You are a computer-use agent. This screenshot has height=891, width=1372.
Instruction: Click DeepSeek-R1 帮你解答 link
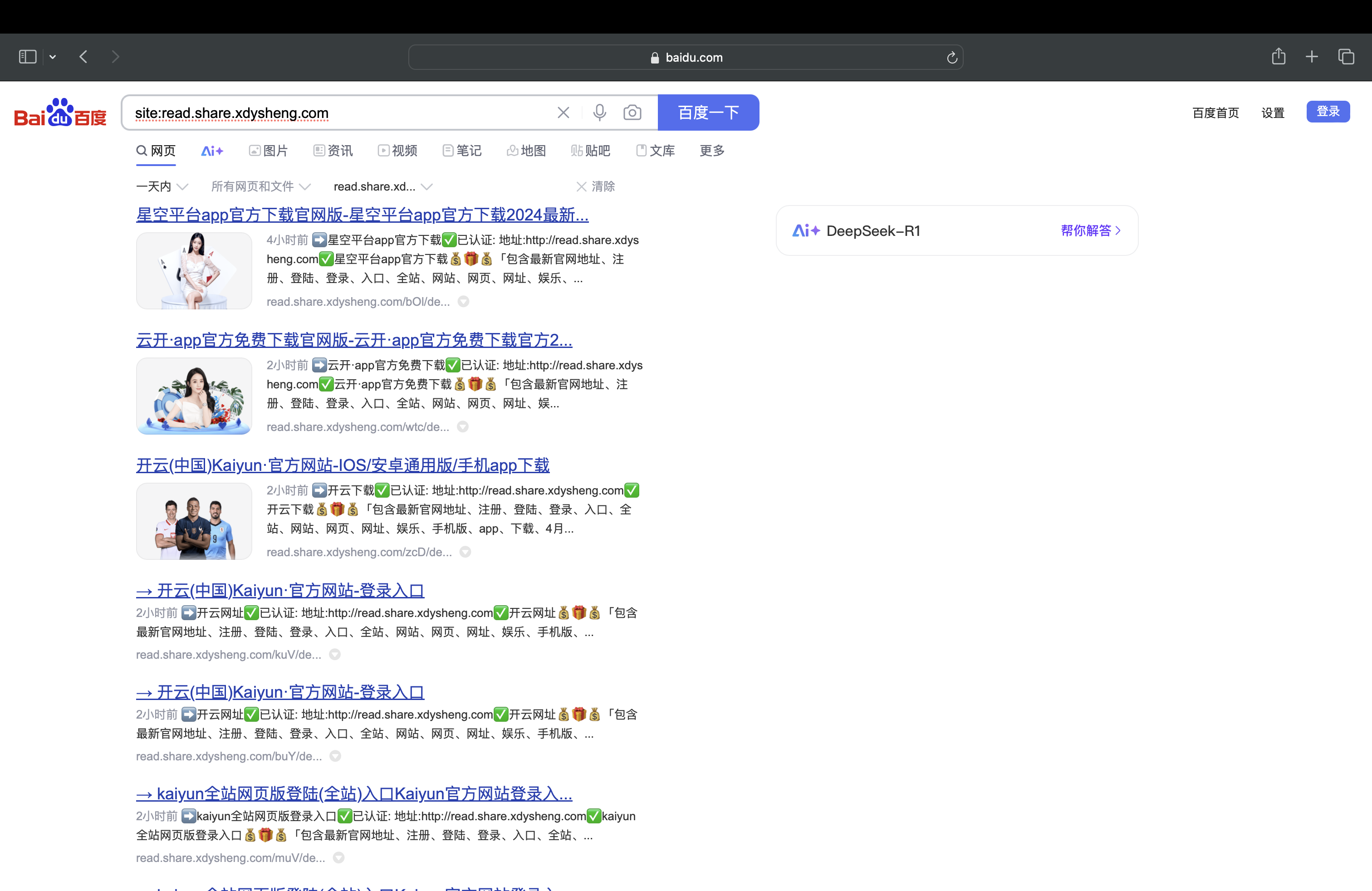[x=1091, y=230]
